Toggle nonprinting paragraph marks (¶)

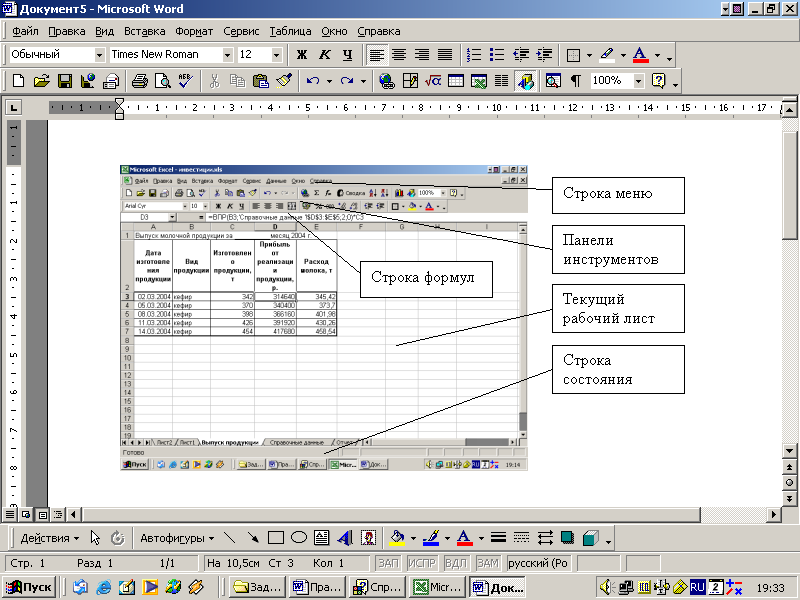[x=576, y=81]
